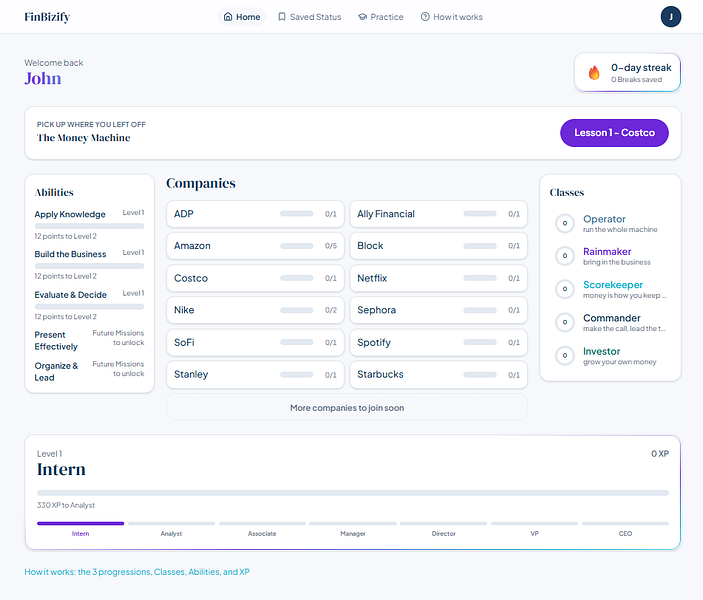Viewport: 703px width, 600px height.
Task: Click the FinBizify logo
Action: coord(47,17)
